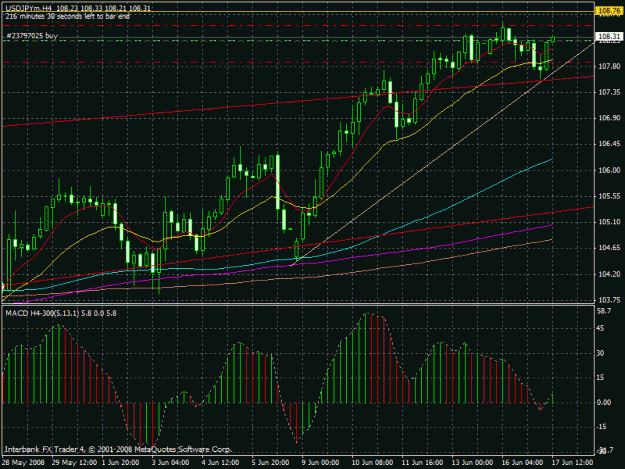Click the yellow 108.76 price tag
The image size is (625, 469).
tap(609, 11)
